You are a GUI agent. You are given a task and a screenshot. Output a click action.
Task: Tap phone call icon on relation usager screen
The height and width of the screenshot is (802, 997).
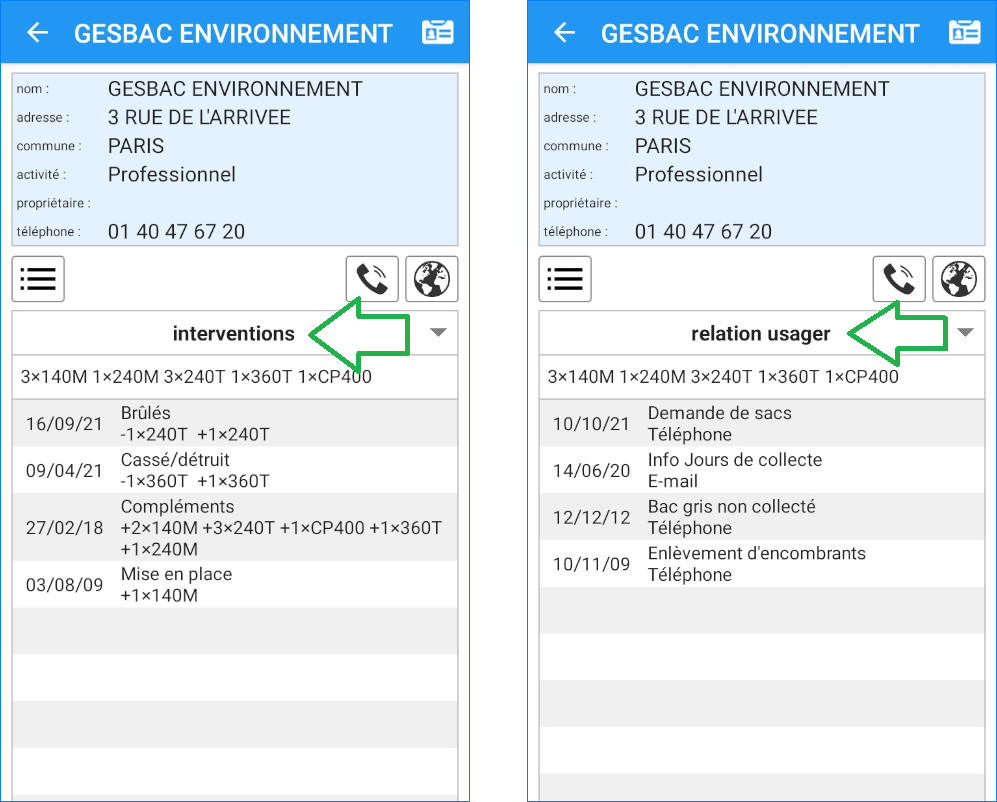899,279
